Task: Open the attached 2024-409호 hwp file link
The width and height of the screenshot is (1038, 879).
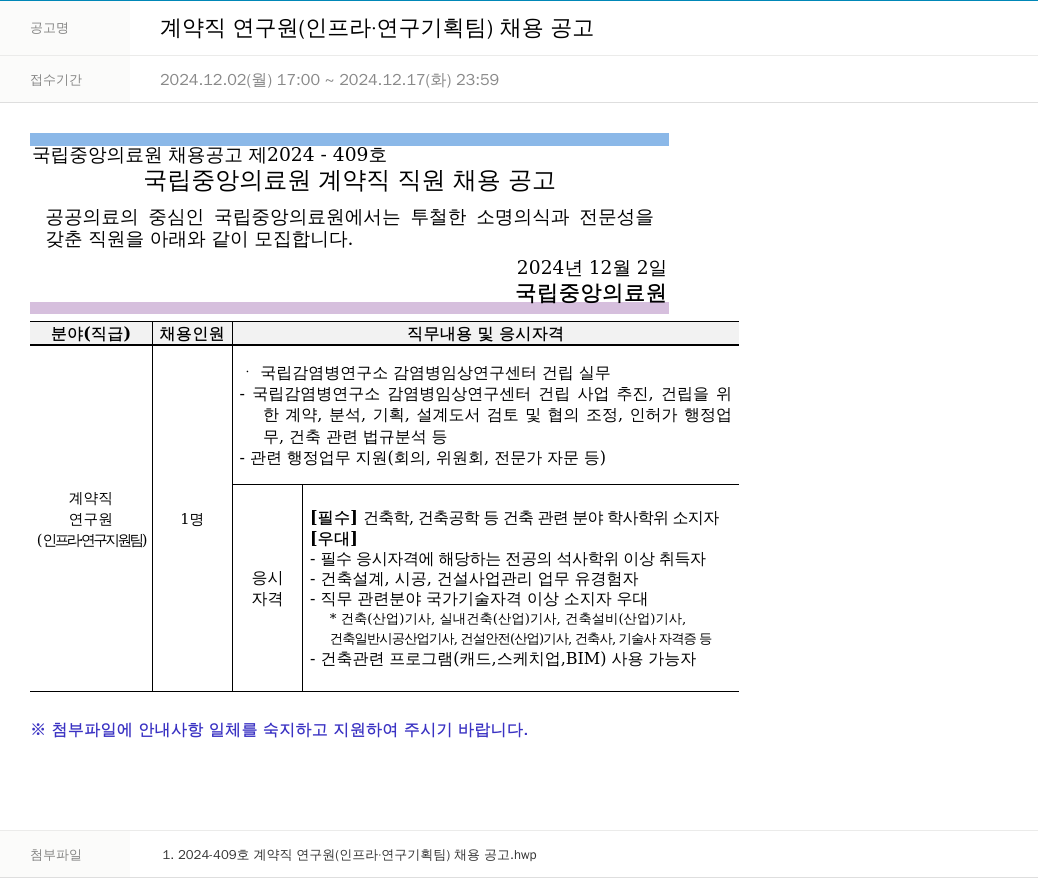Action: click(x=350, y=855)
